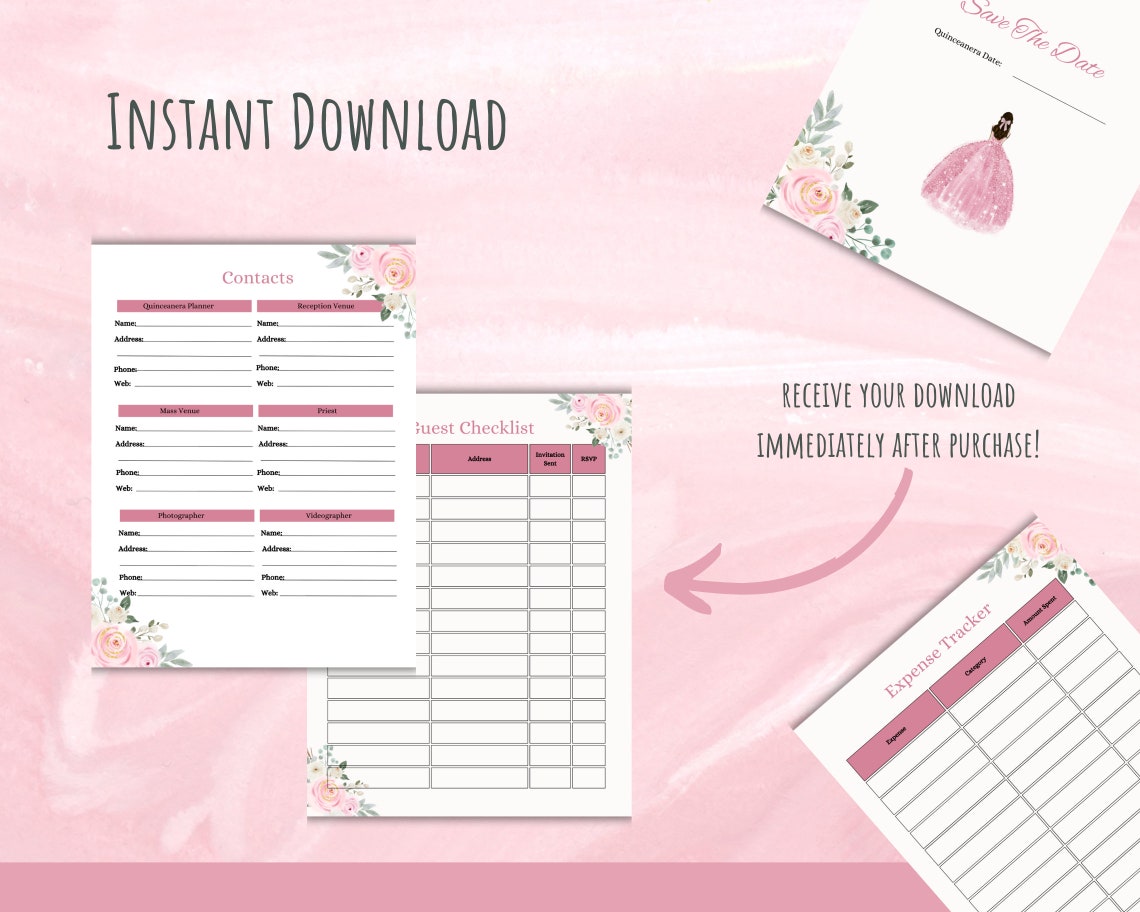Click the Phone line under Reception Venue
This screenshot has width=1140, height=912.
tap(325, 367)
